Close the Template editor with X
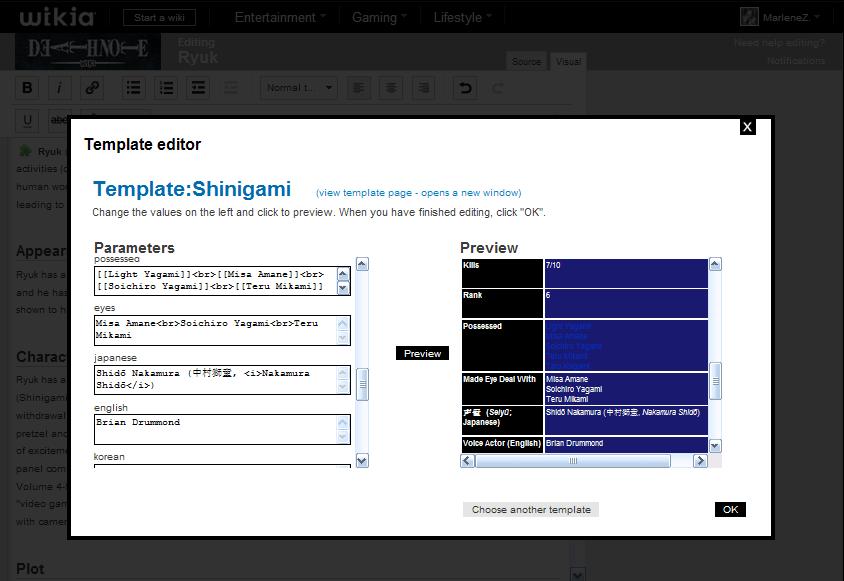This screenshot has width=844, height=581. click(747, 127)
